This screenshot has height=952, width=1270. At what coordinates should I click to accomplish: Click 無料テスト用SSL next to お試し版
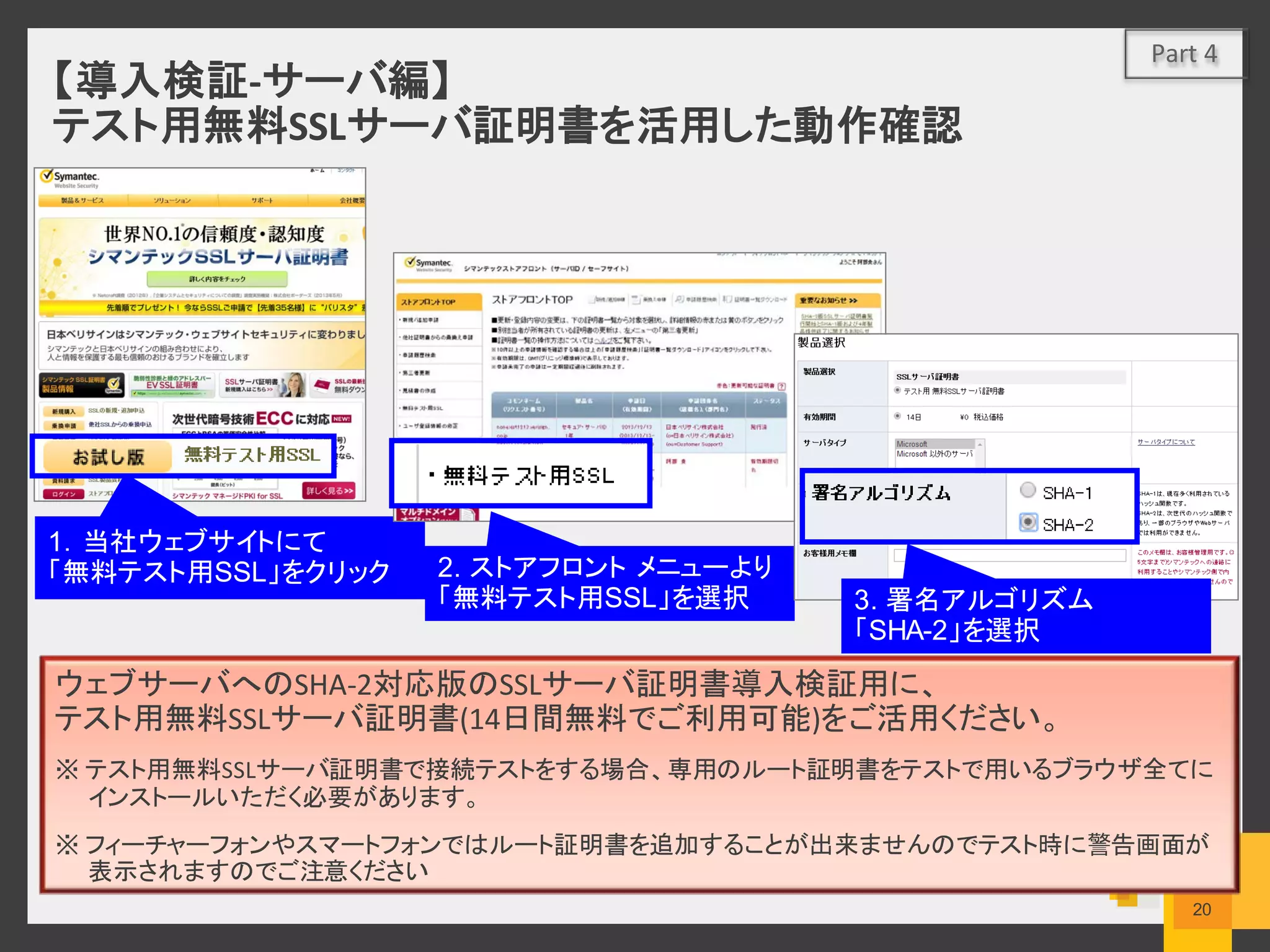pyautogui.click(x=252, y=455)
